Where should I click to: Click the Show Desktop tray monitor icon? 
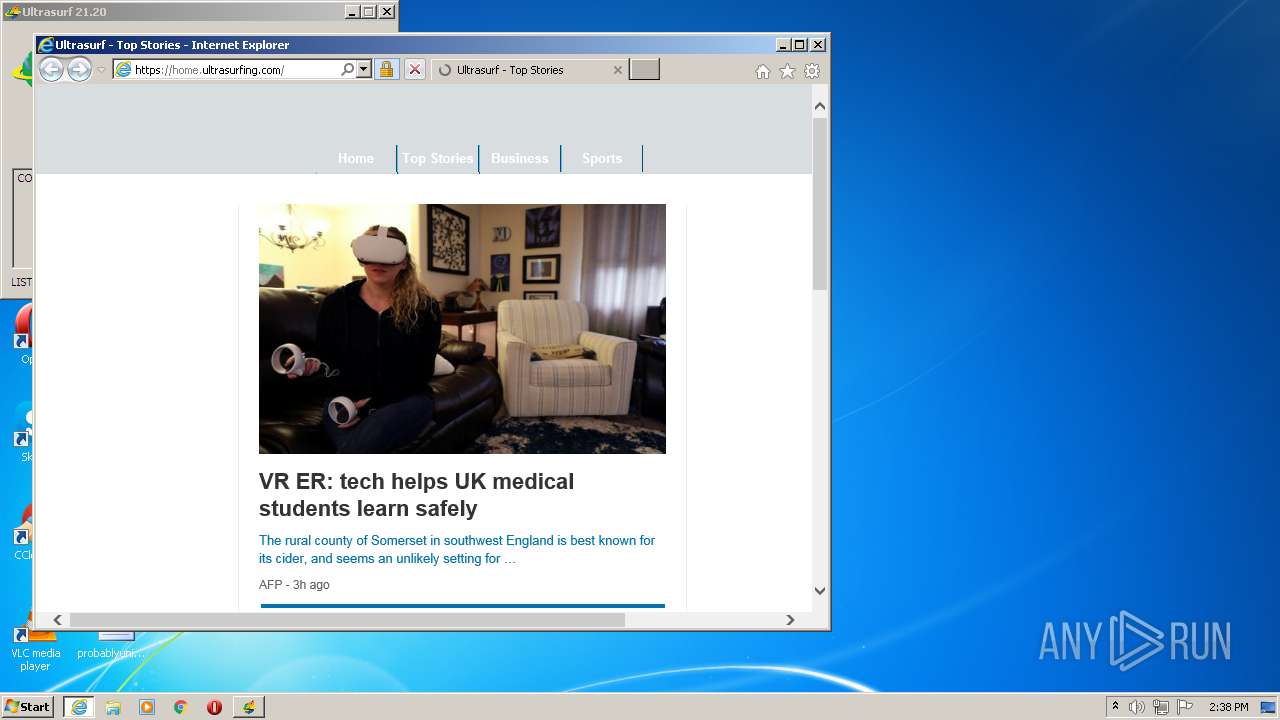(1269, 707)
